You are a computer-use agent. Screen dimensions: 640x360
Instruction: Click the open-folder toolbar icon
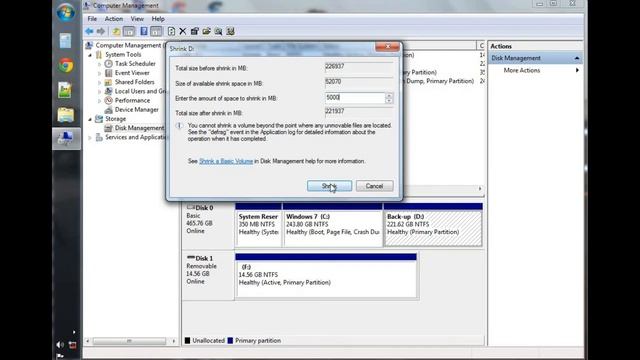pos(207,31)
